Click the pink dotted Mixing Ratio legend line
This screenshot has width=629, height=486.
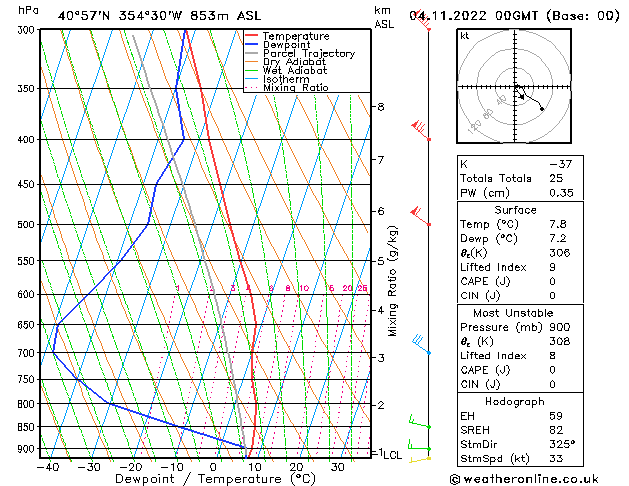click(251, 87)
